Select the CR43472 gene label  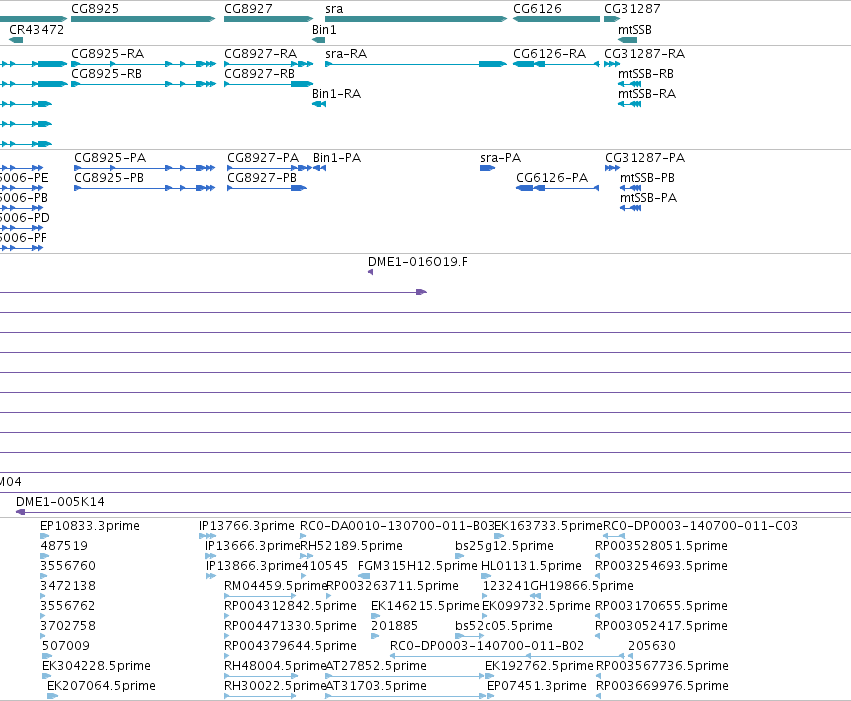pos(36,30)
